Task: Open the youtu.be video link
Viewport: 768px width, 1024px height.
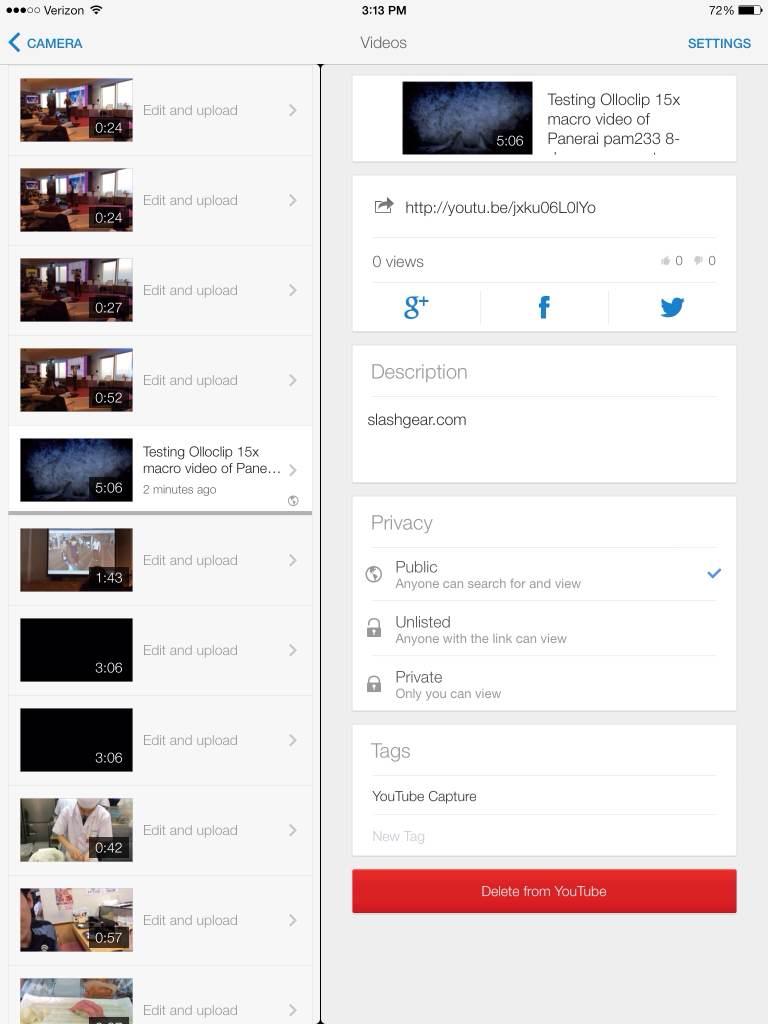Action: point(500,208)
